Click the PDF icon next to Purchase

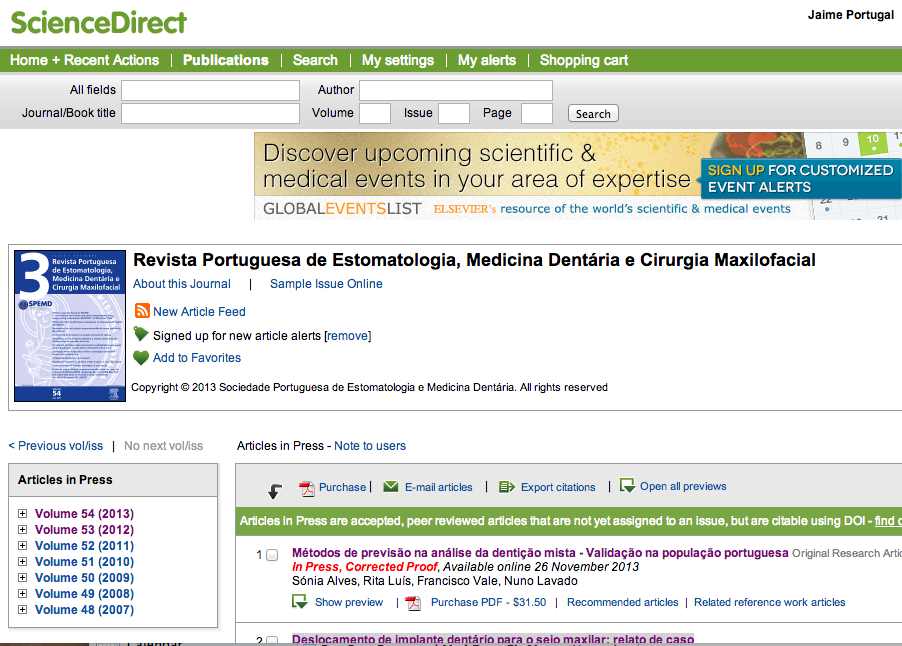click(x=307, y=488)
